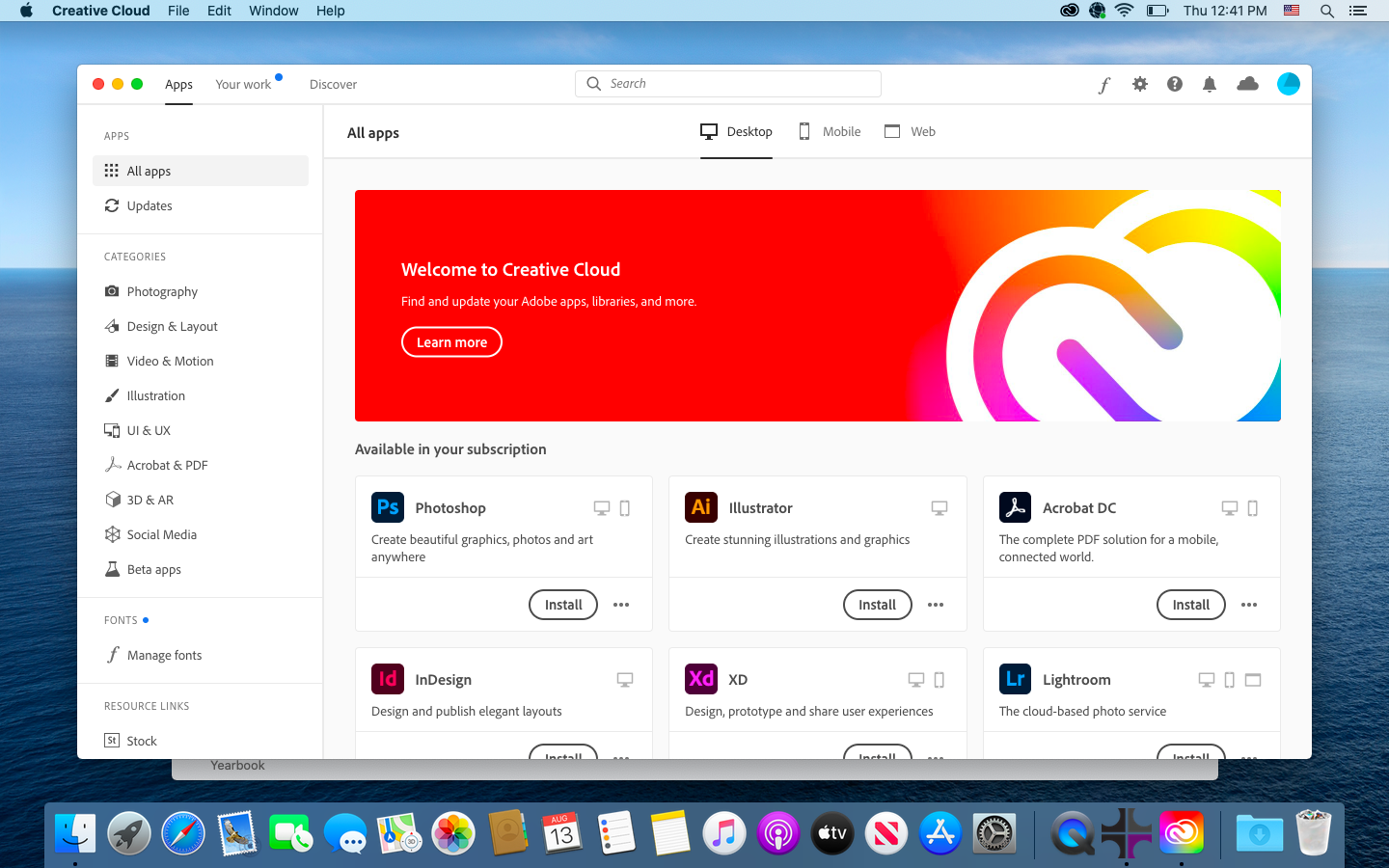Screen dimensions: 1389x868
Task: Open the Window menu
Action: tap(274, 11)
